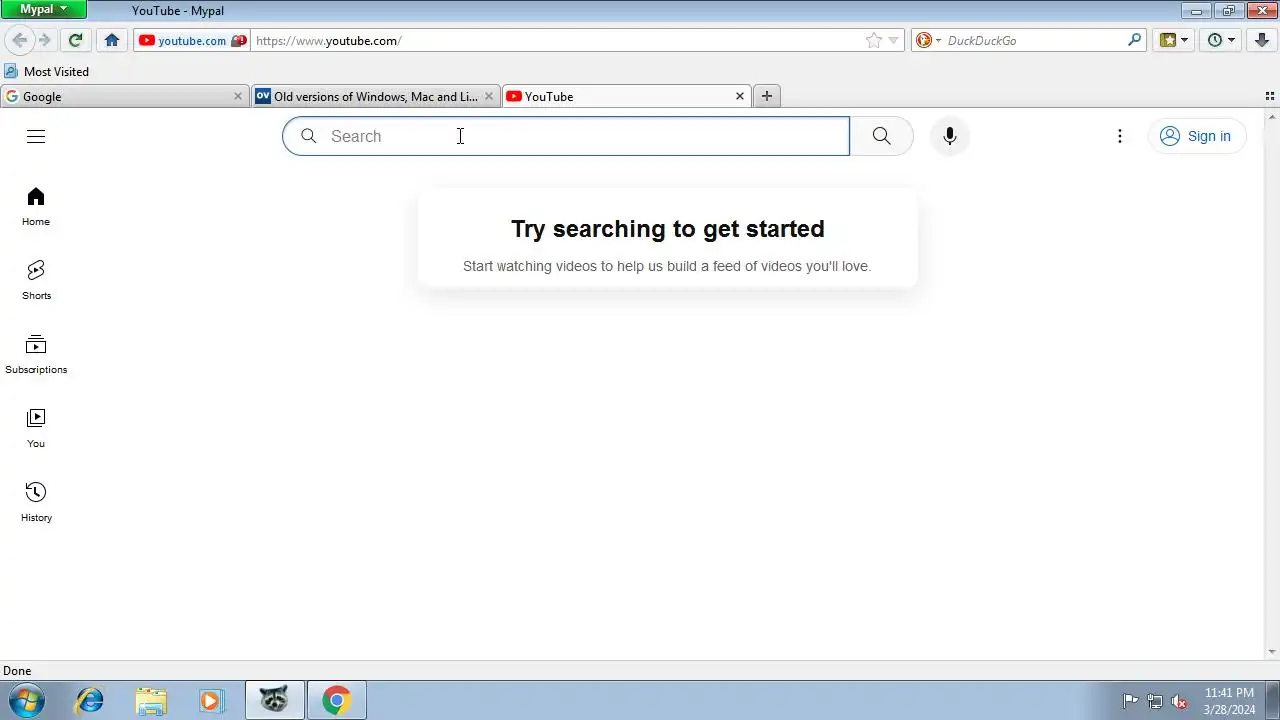Focus the YouTube Search input field
Image resolution: width=1280 pixels, height=720 pixels.
click(x=566, y=136)
